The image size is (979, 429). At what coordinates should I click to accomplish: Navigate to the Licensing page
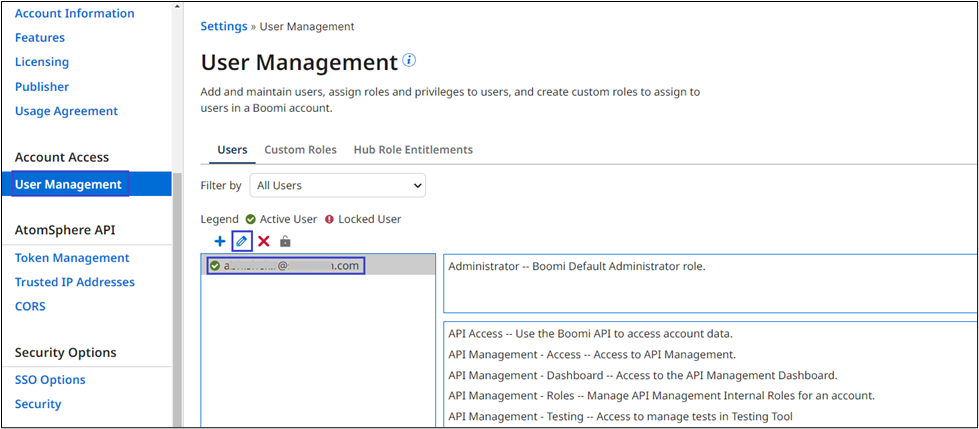point(42,62)
